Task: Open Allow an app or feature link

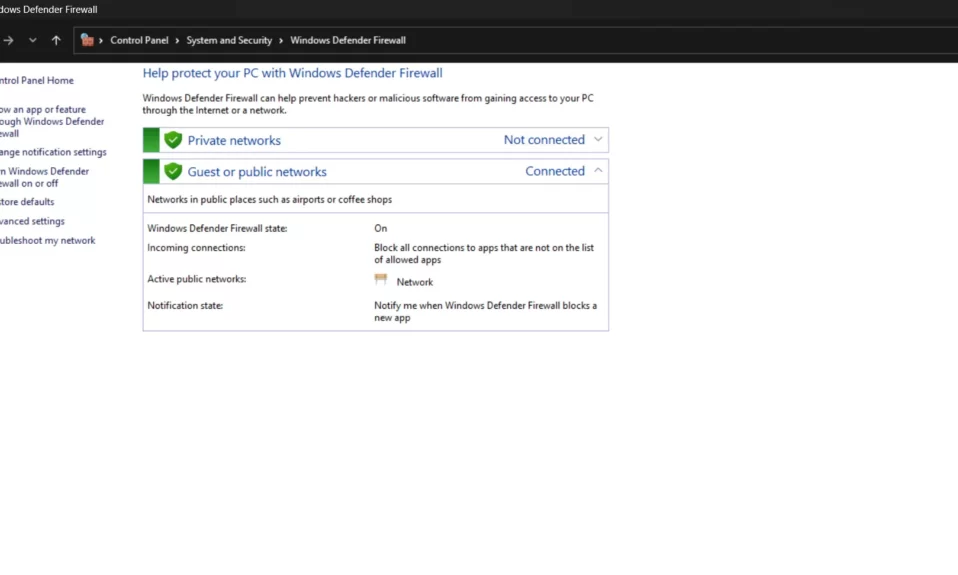Action: coord(52,122)
